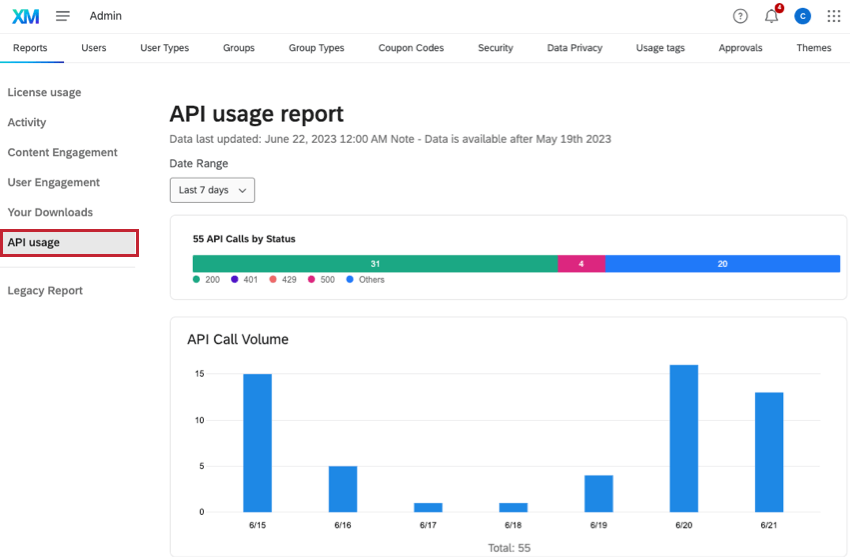
Task: Expand the Last 7 days date range dropdown
Action: 212,190
